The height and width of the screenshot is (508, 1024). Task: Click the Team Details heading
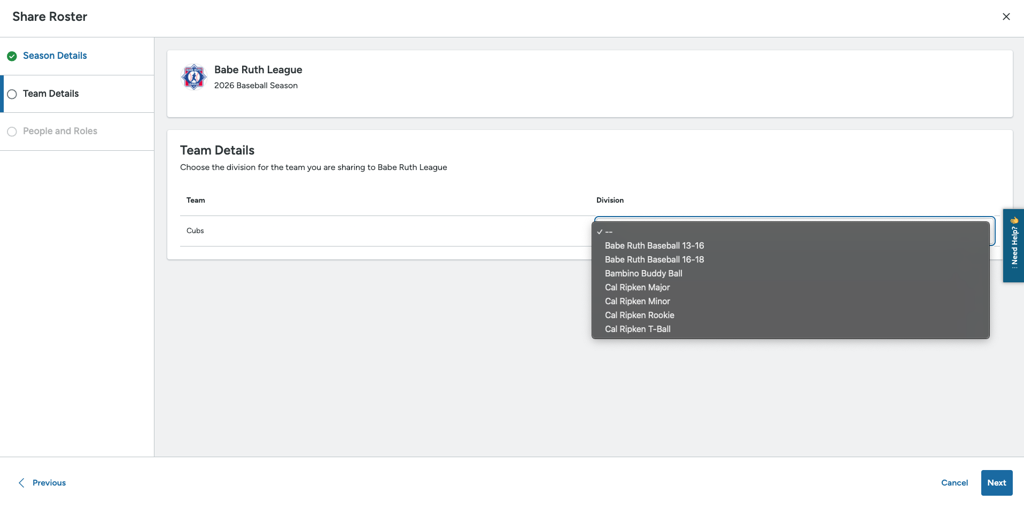pyautogui.click(x=217, y=151)
